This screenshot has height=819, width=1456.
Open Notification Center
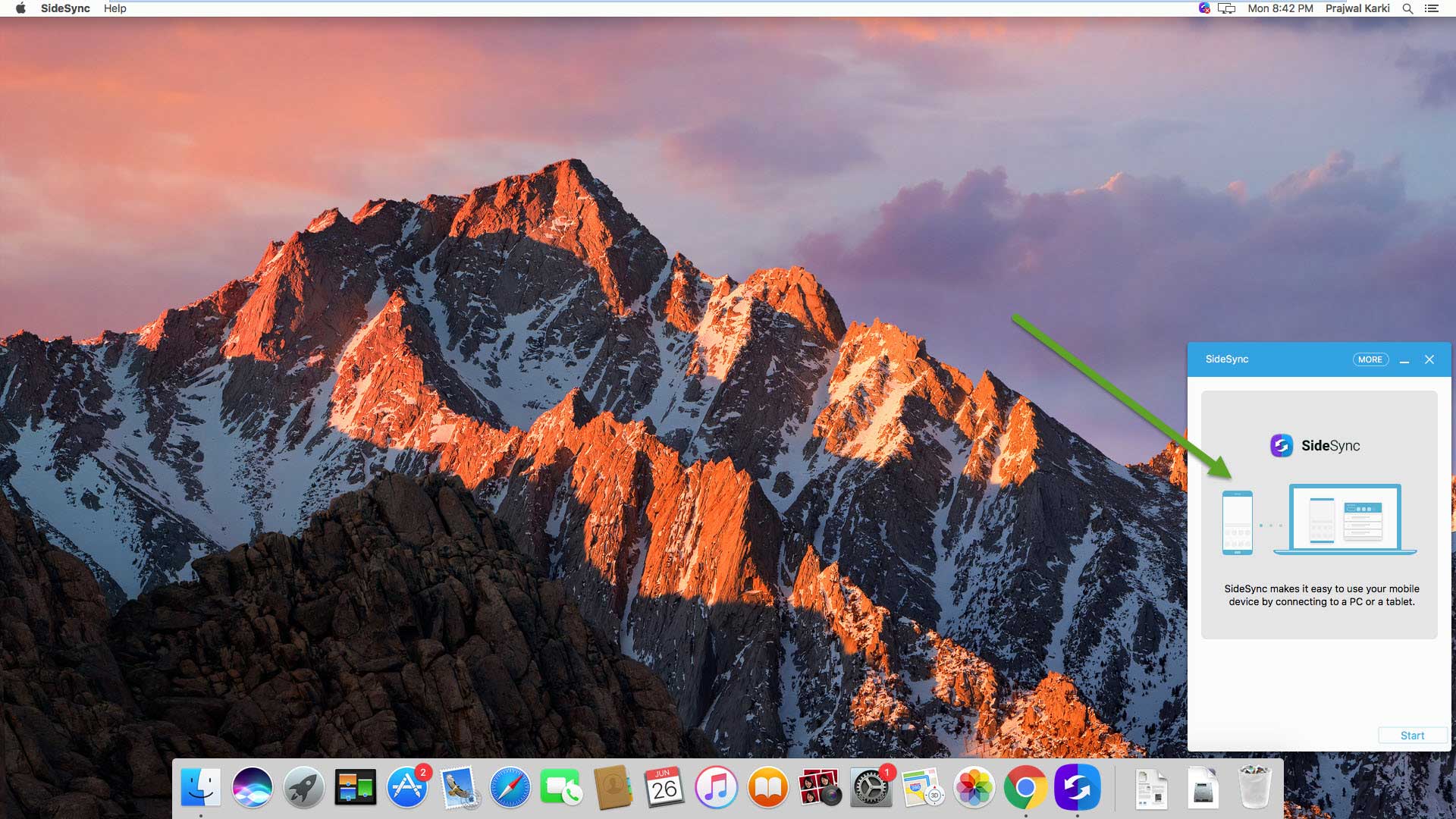pyautogui.click(x=1432, y=8)
